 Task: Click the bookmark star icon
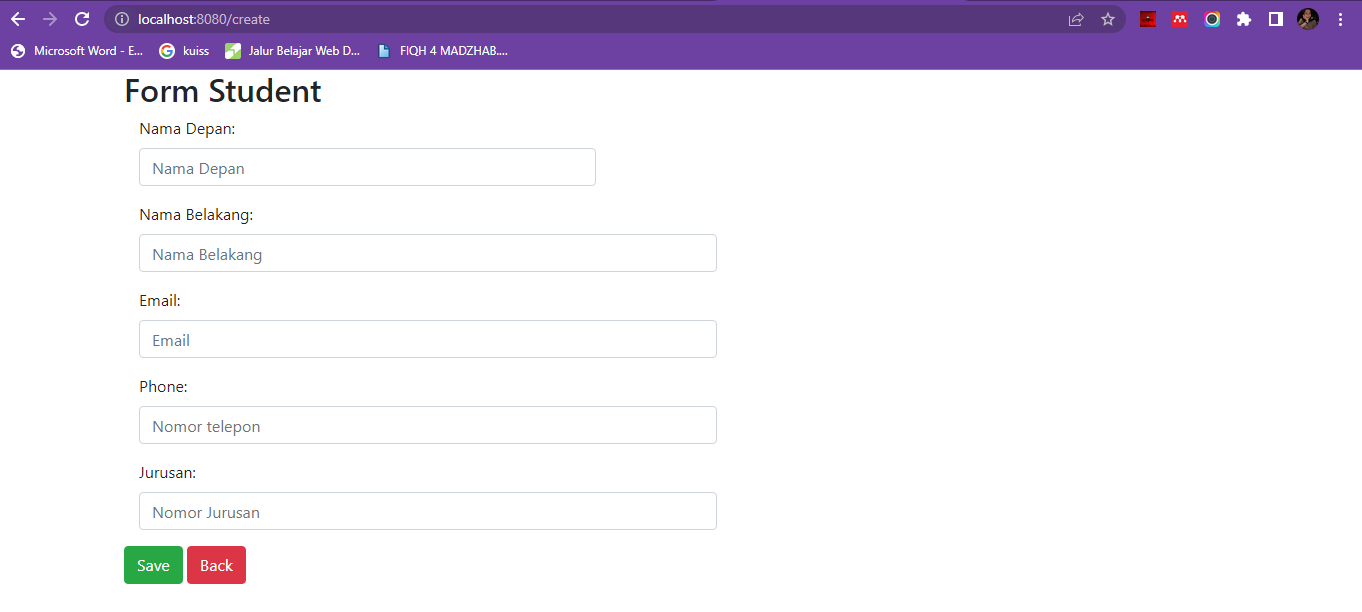coord(1107,18)
